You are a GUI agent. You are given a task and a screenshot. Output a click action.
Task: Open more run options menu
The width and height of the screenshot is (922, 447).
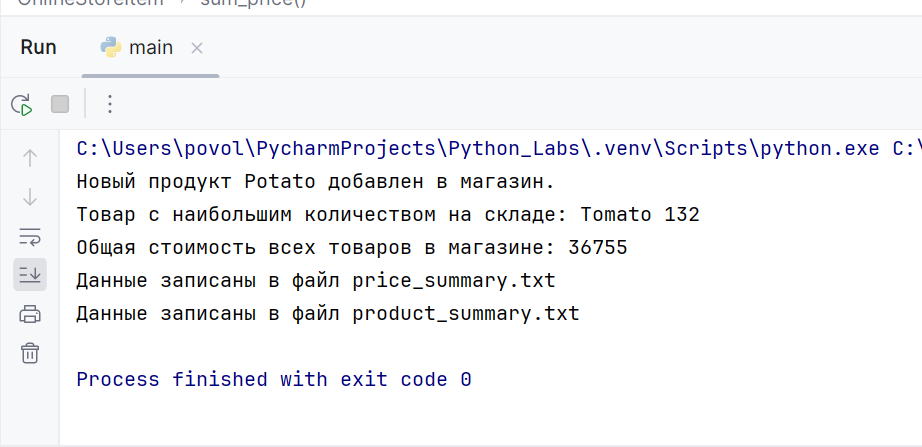(x=109, y=105)
